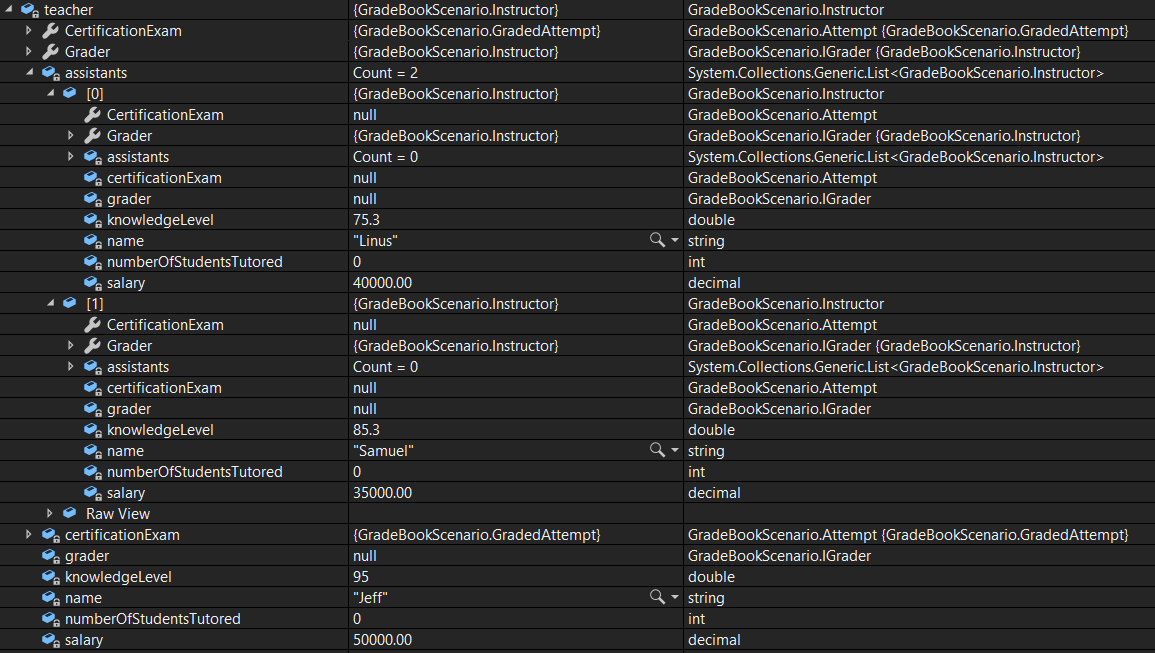Click the field icon of knowledgeLevel 85.3
This screenshot has height=653, width=1155.
tap(93, 430)
